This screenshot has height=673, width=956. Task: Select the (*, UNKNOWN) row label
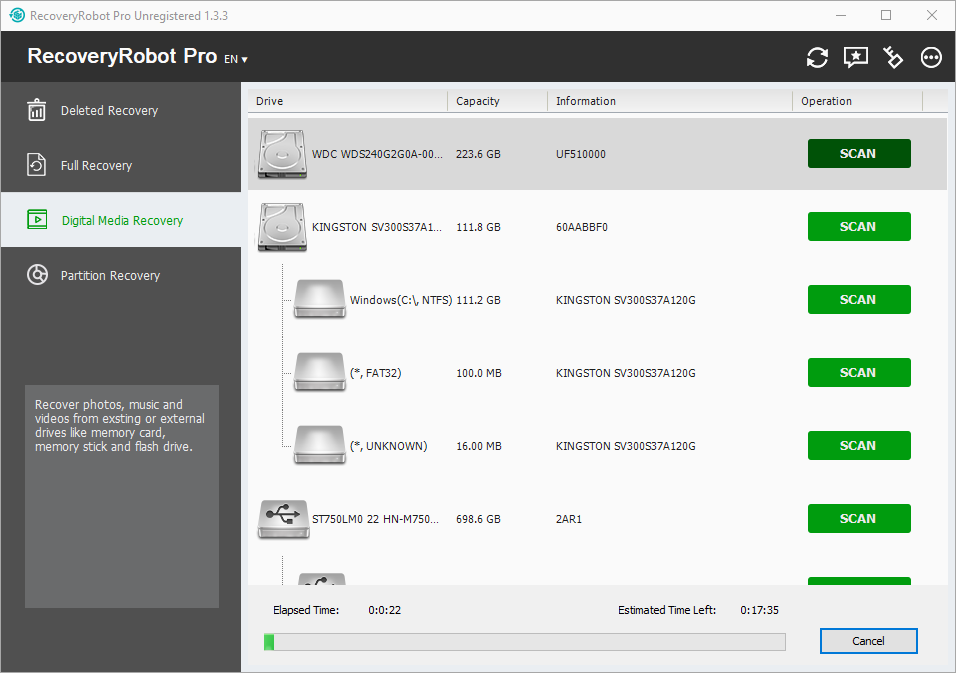[388, 446]
